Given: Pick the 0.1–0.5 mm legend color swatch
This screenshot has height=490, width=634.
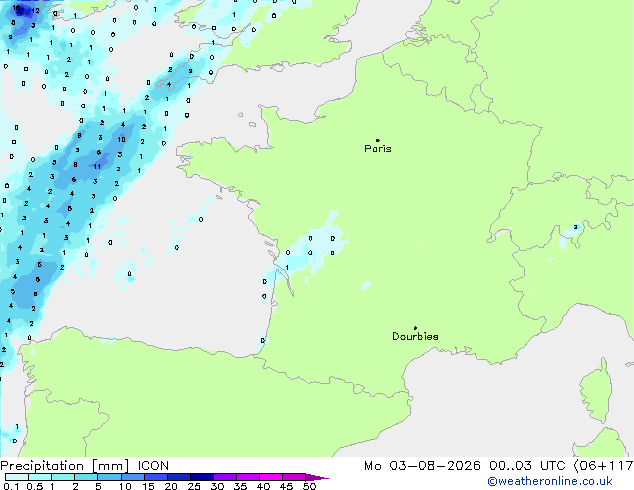Looking at the screenshot, I should tap(17, 477).
